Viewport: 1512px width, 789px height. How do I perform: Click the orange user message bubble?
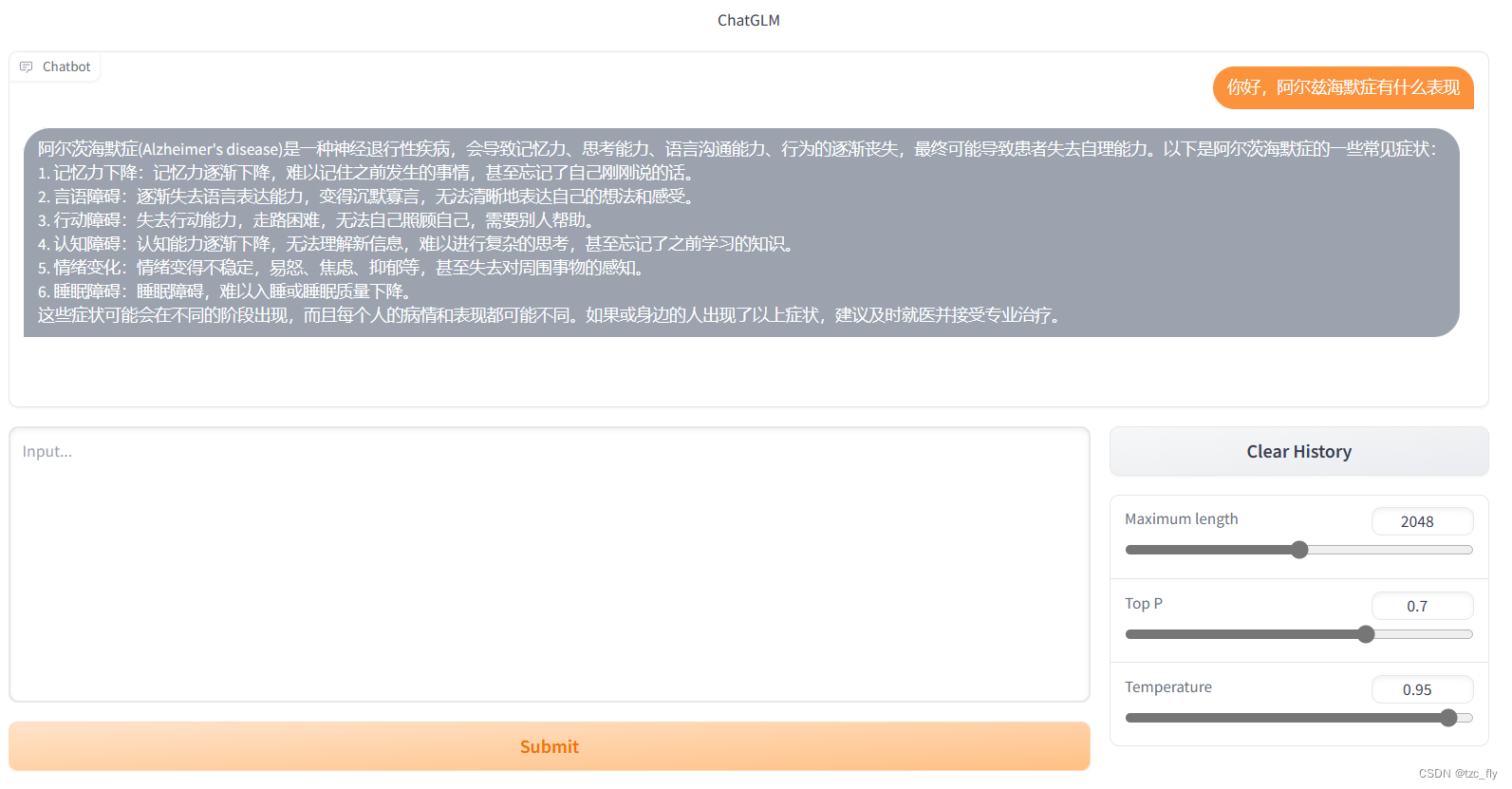click(x=1343, y=87)
